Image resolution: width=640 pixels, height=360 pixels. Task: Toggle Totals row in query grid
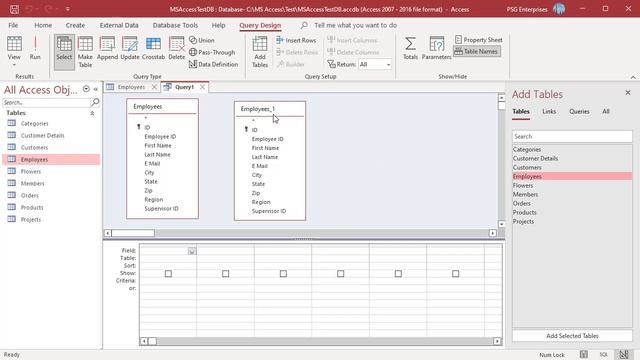[x=410, y=48]
